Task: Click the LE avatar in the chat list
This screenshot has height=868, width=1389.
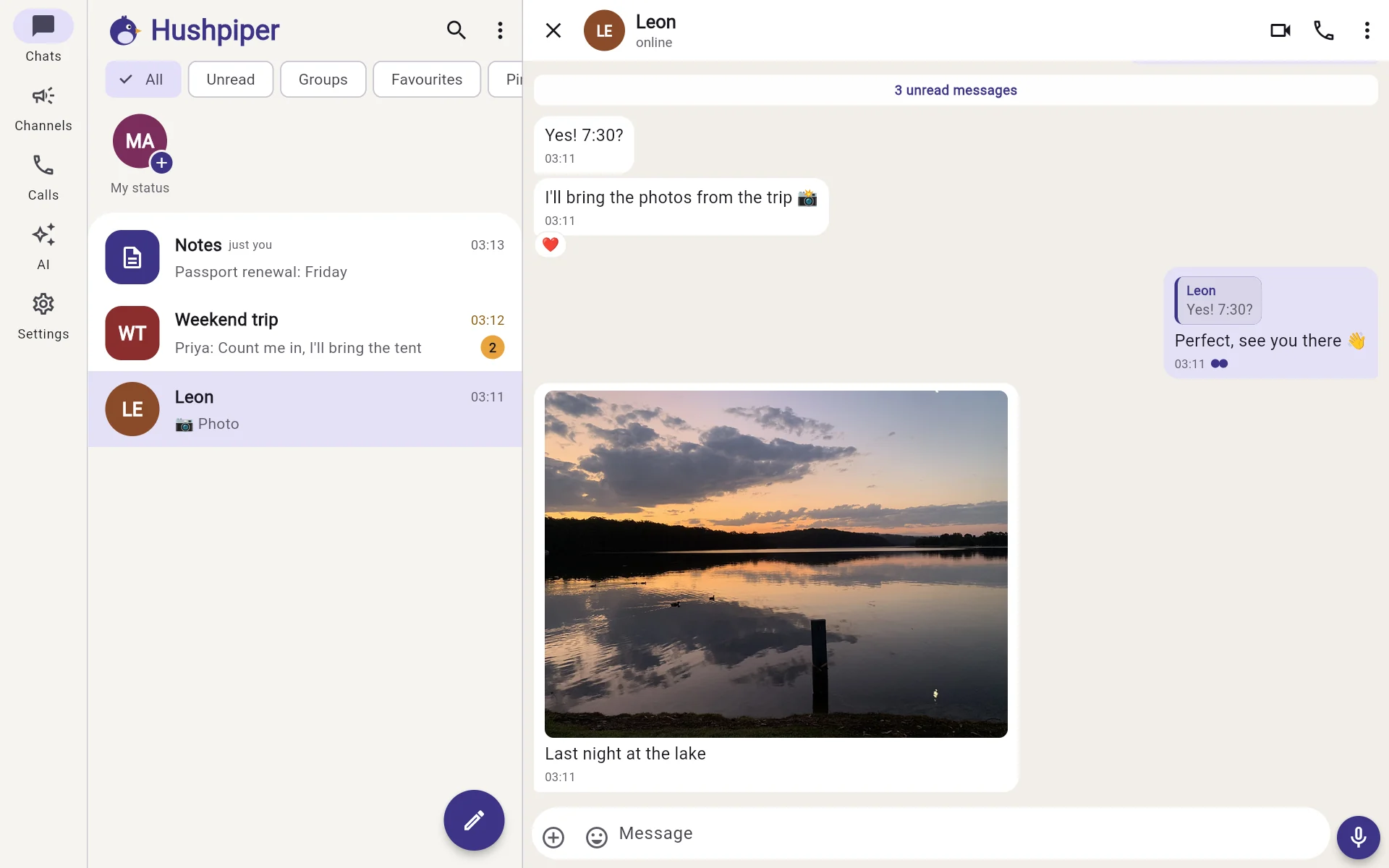Action: [x=132, y=409]
